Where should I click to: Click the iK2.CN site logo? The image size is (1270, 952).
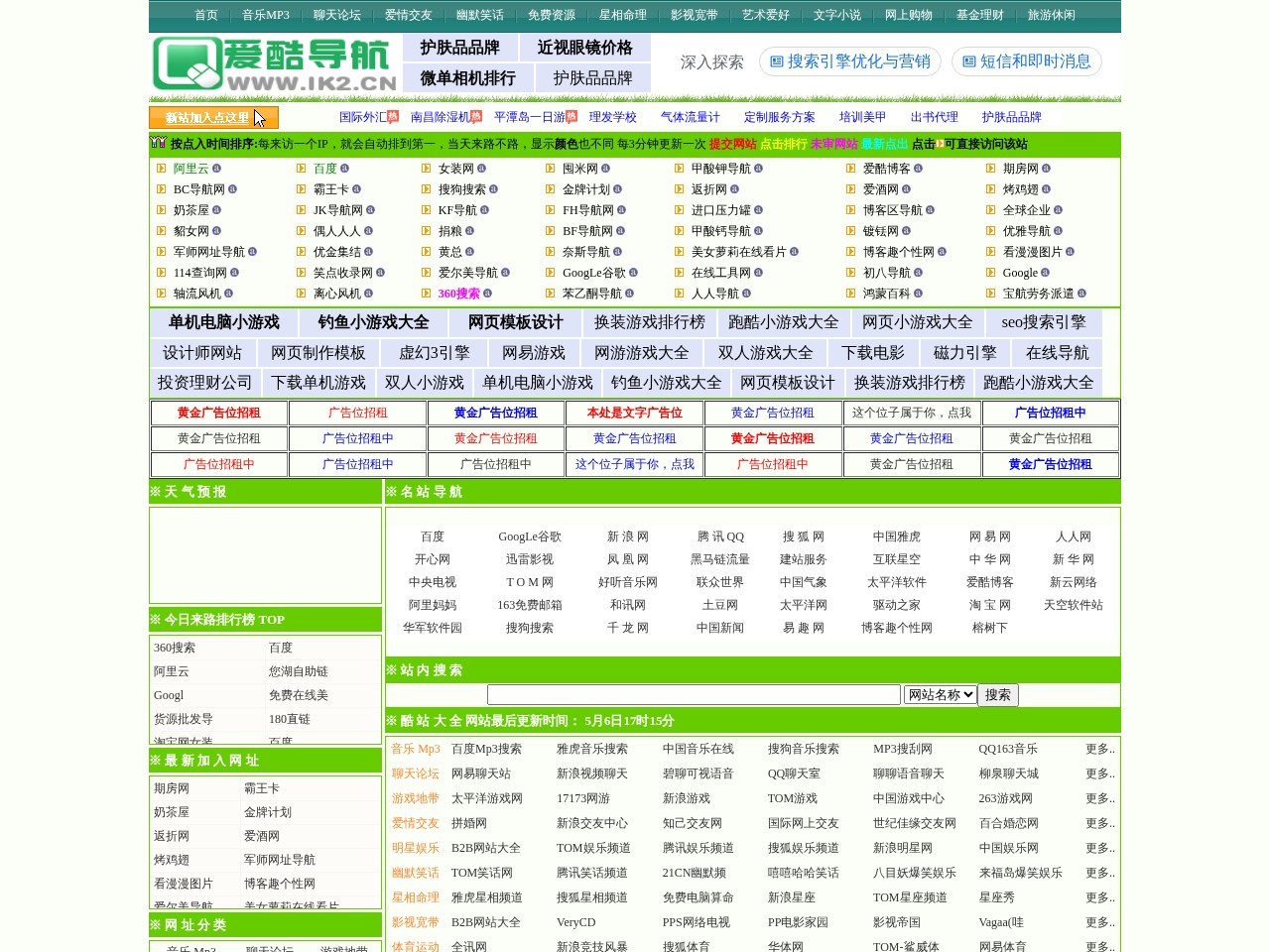[x=274, y=64]
